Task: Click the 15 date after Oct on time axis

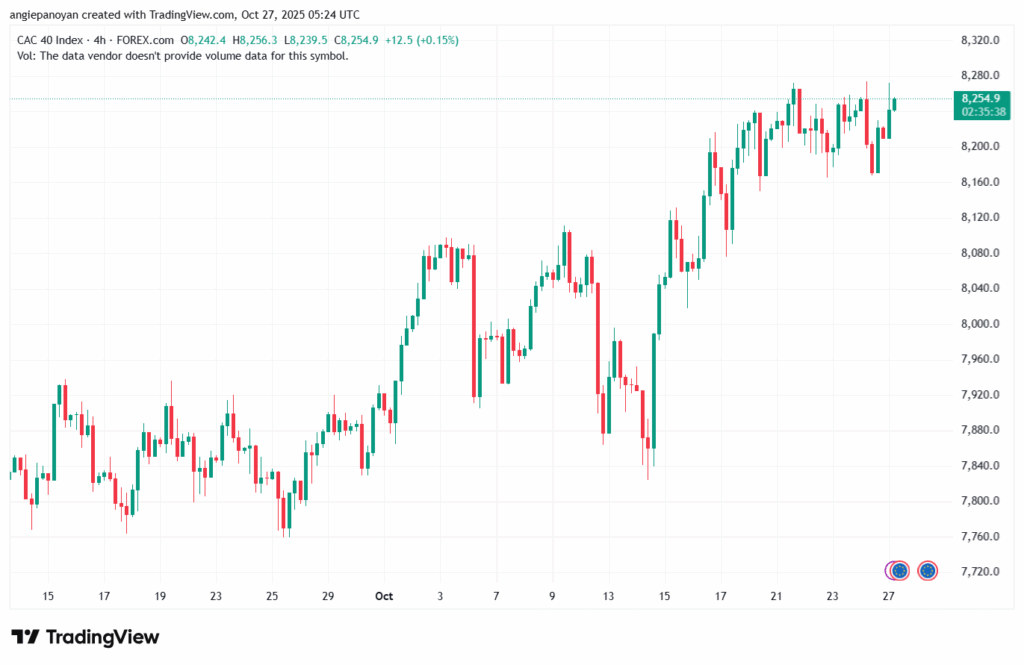Action: pyautogui.click(x=664, y=596)
